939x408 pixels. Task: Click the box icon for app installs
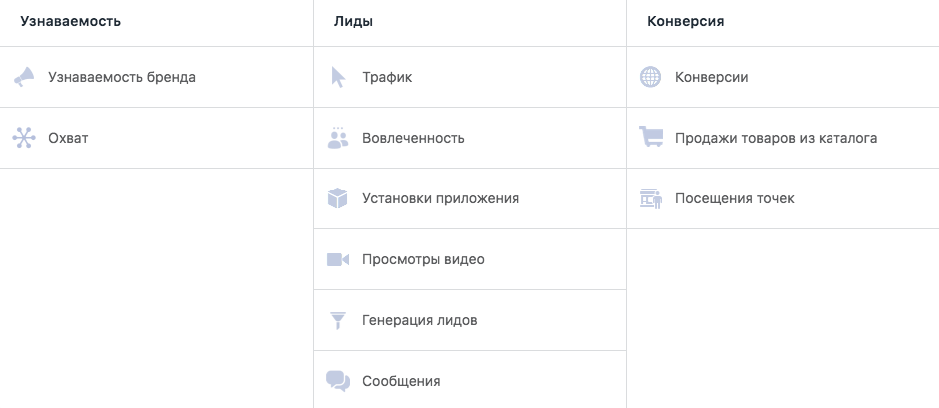point(338,198)
